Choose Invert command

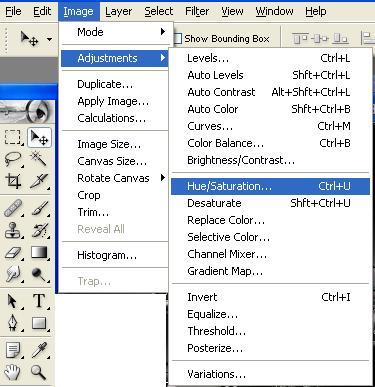click(270, 297)
